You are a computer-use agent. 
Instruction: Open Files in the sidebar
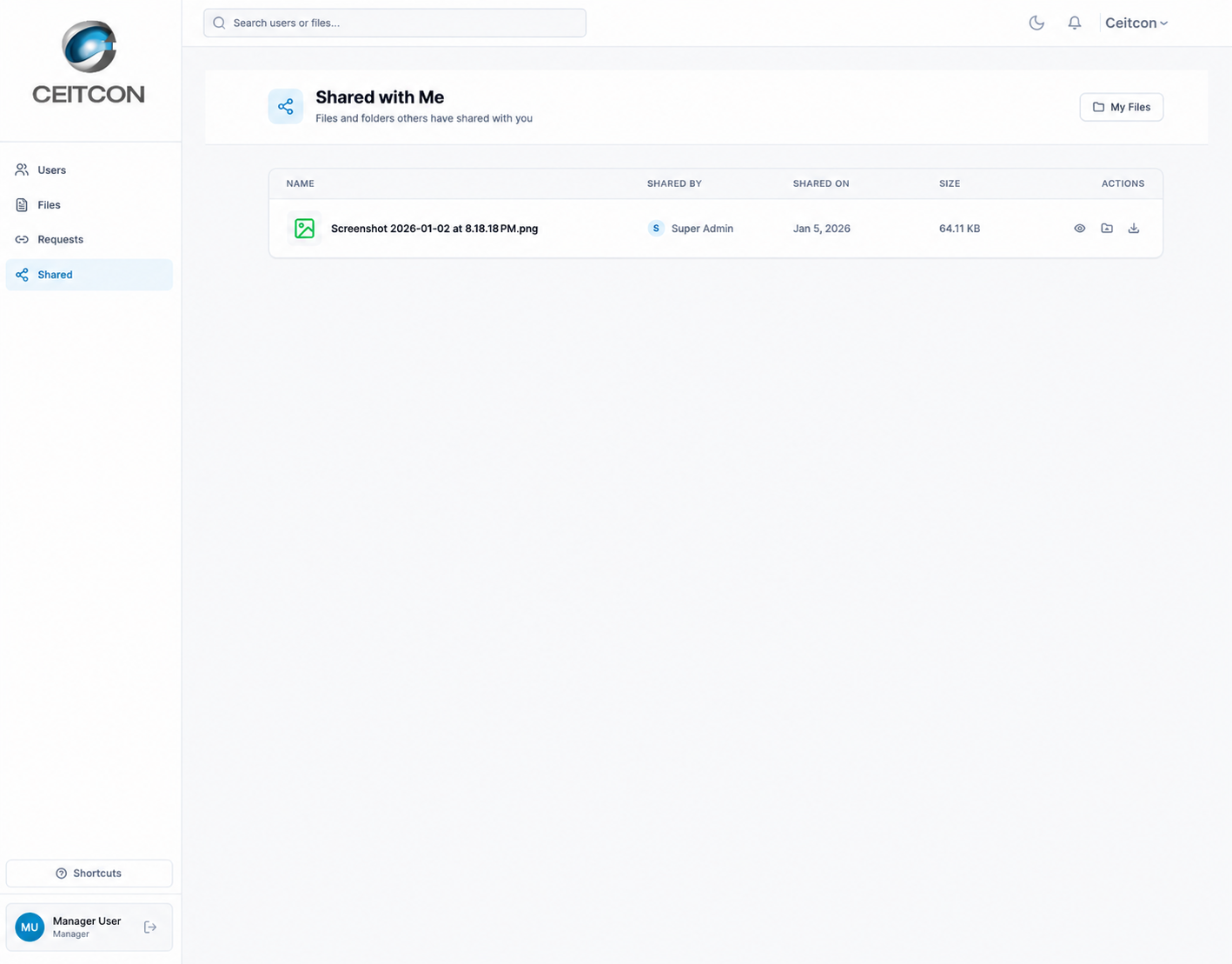pyautogui.click(x=89, y=205)
